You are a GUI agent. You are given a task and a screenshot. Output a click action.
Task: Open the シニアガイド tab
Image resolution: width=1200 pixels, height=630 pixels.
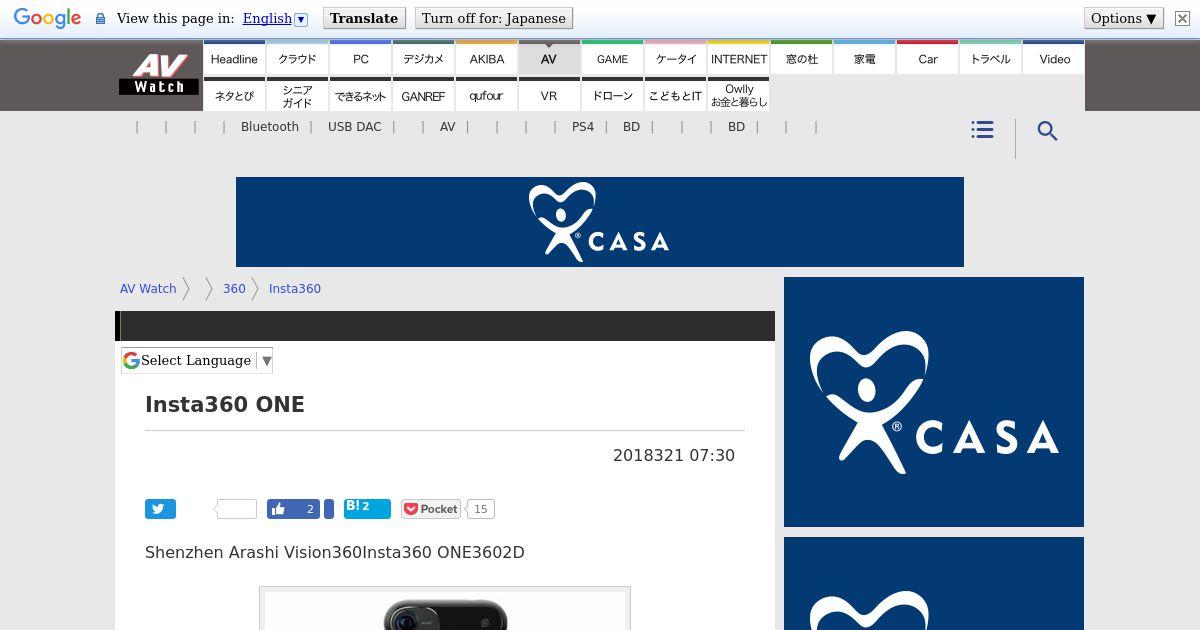click(297, 96)
